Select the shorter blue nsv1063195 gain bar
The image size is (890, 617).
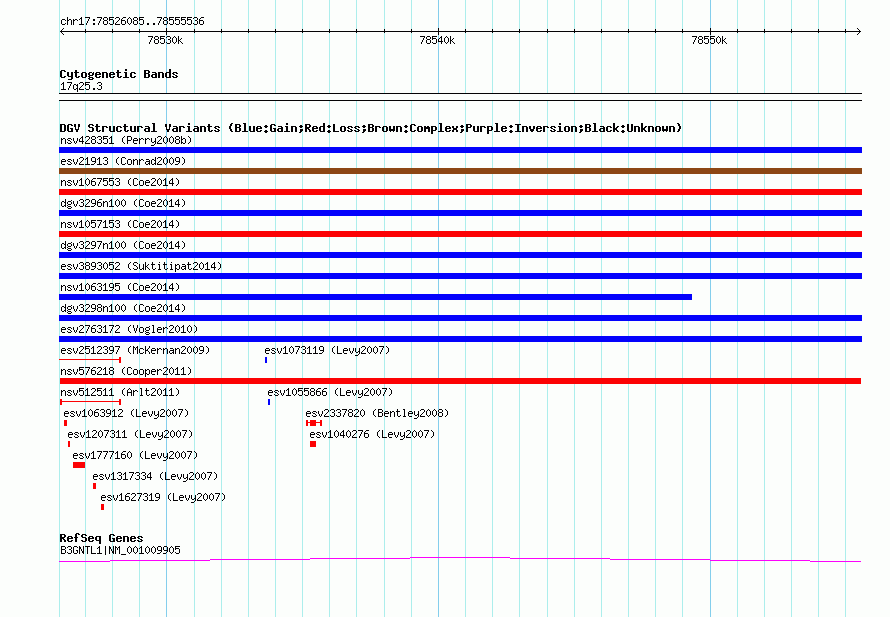coord(375,297)
